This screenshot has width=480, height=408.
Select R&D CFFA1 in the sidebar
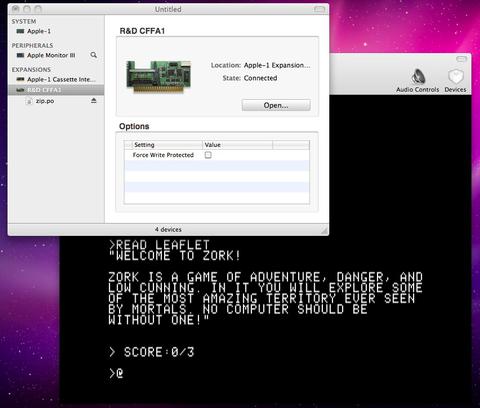point(56,90)
